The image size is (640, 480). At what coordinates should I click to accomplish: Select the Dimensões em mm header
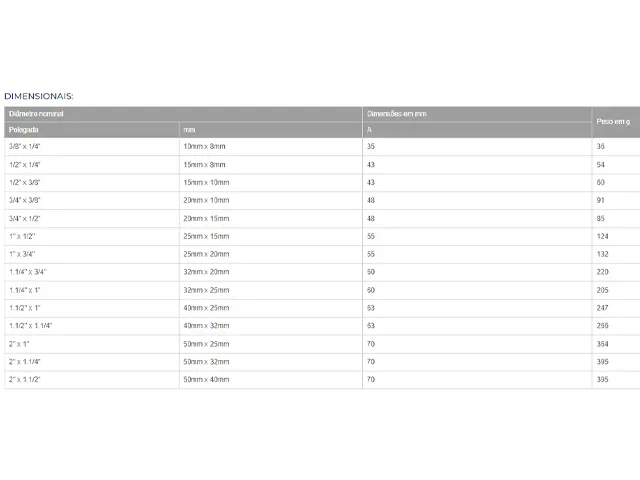pyautogui.click(x=477, y=114)
